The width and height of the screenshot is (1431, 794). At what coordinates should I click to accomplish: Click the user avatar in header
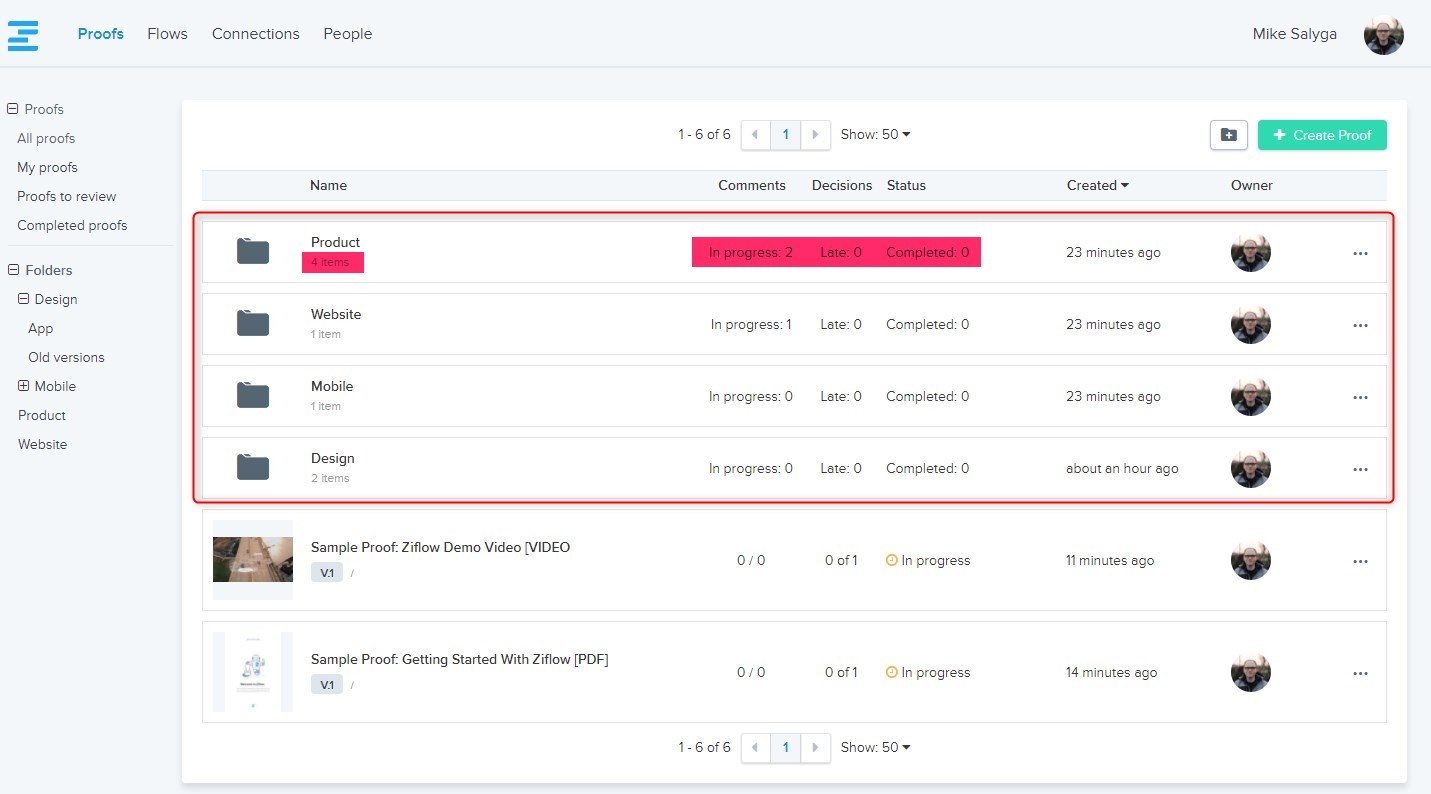1383,35
